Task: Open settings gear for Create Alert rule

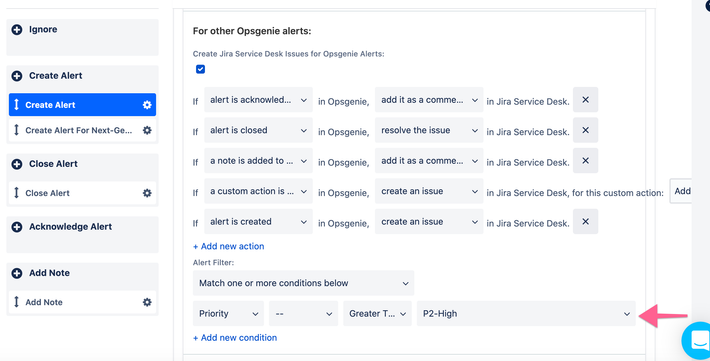Action: click(x=147, y=105)
